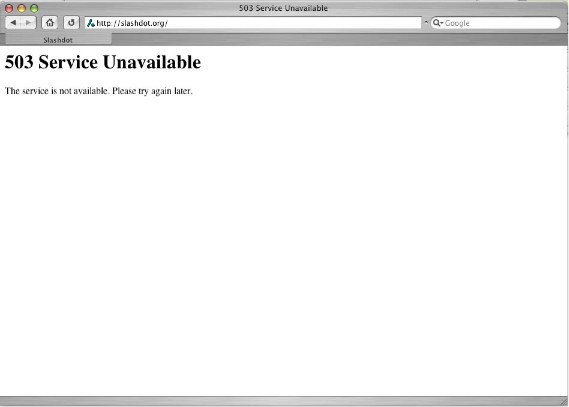
Task: Focus the Google search field
Action: [496, 23]
